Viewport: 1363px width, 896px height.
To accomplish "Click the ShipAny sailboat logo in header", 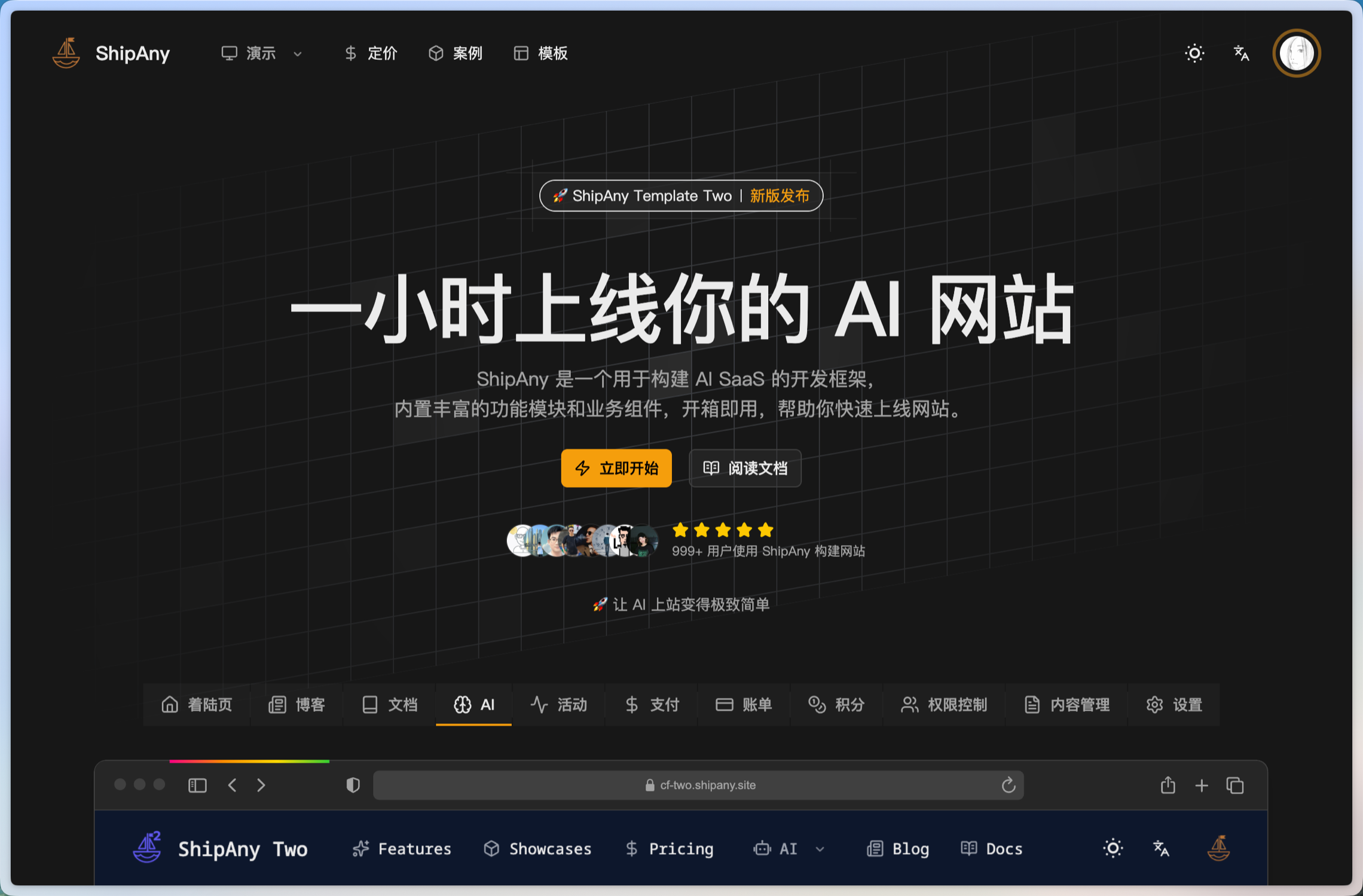I will point(66,53).
